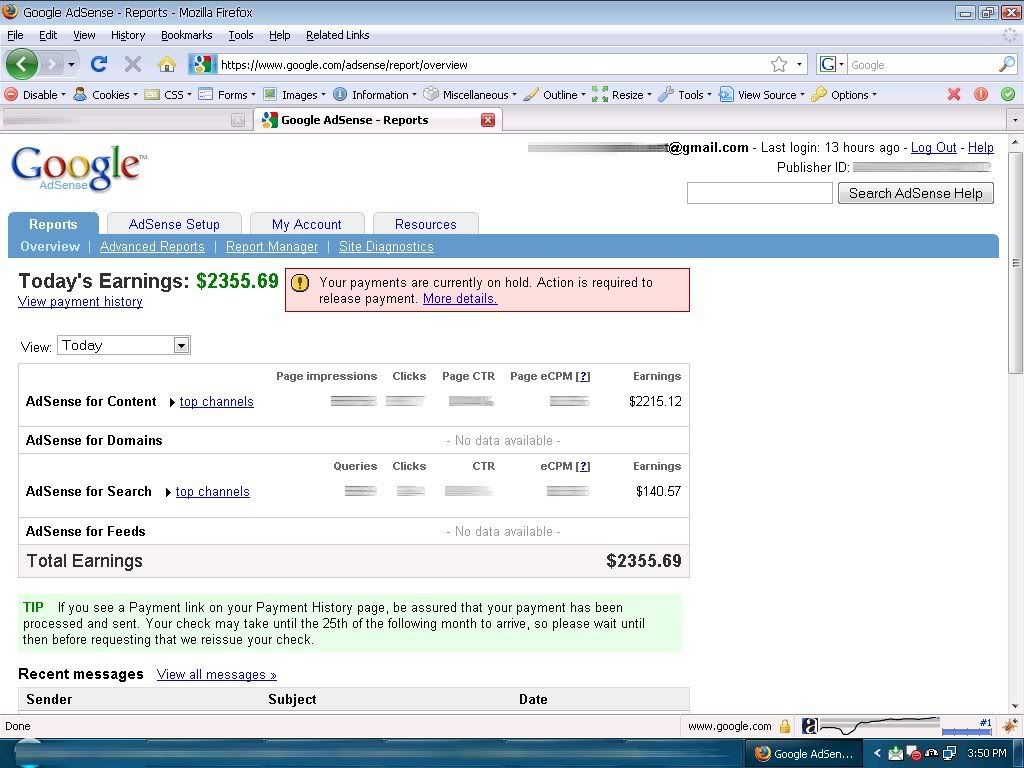Switch to the AdSense Setup tab
The width and height of the screenshot is (1024, 768).
[174, 224]
